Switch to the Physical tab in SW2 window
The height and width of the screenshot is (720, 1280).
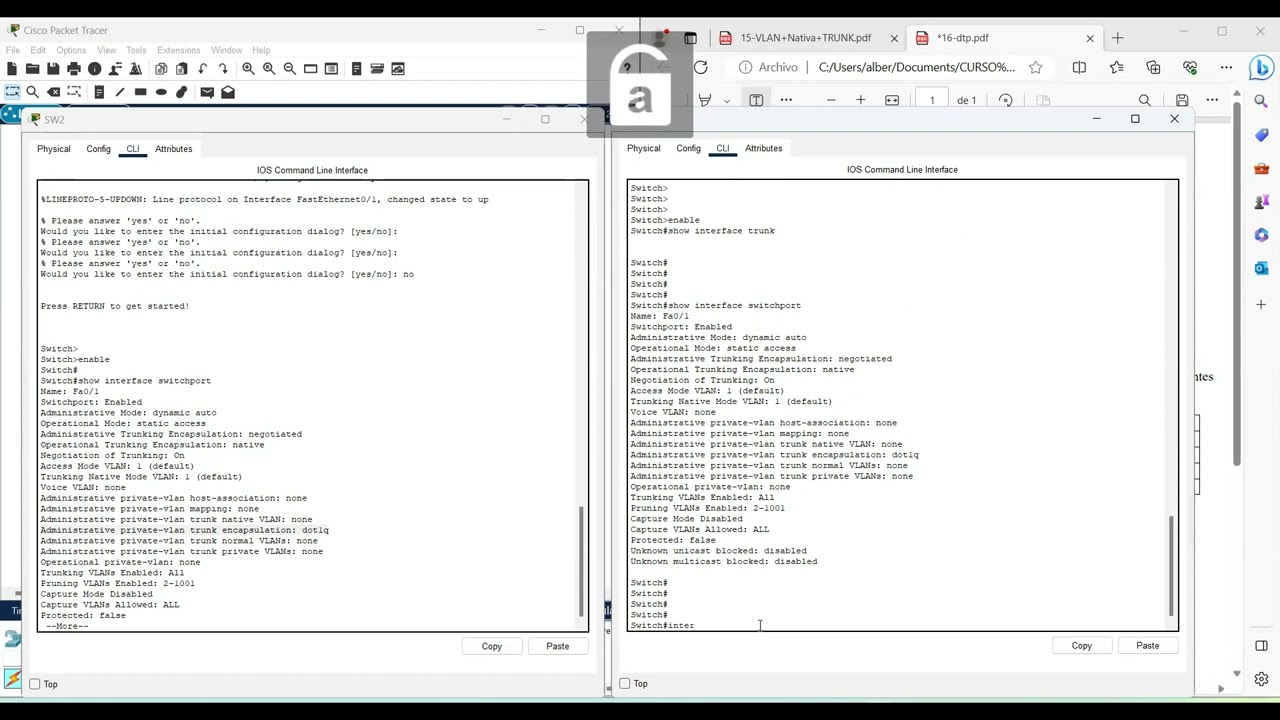click(54, 149)
